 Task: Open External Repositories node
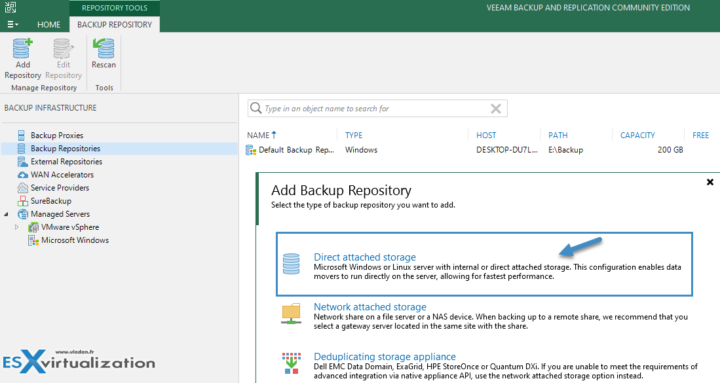pyautogui.click(x=66, y=162)
